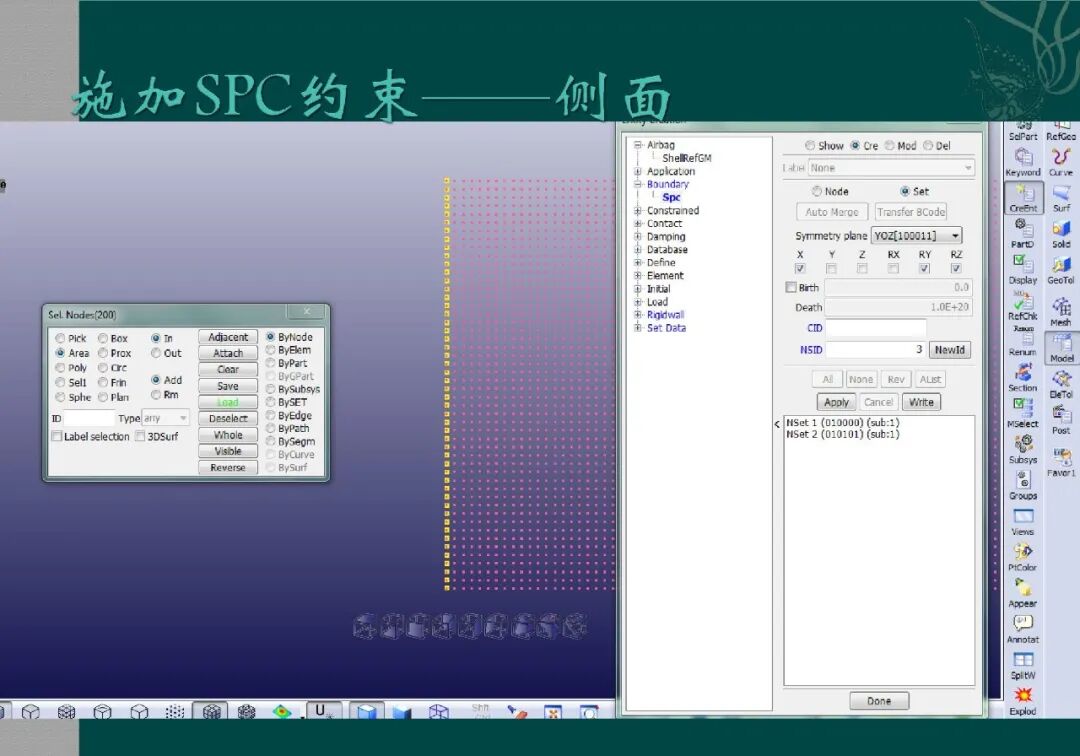Open the Type any dropdown

click(165, 418)
